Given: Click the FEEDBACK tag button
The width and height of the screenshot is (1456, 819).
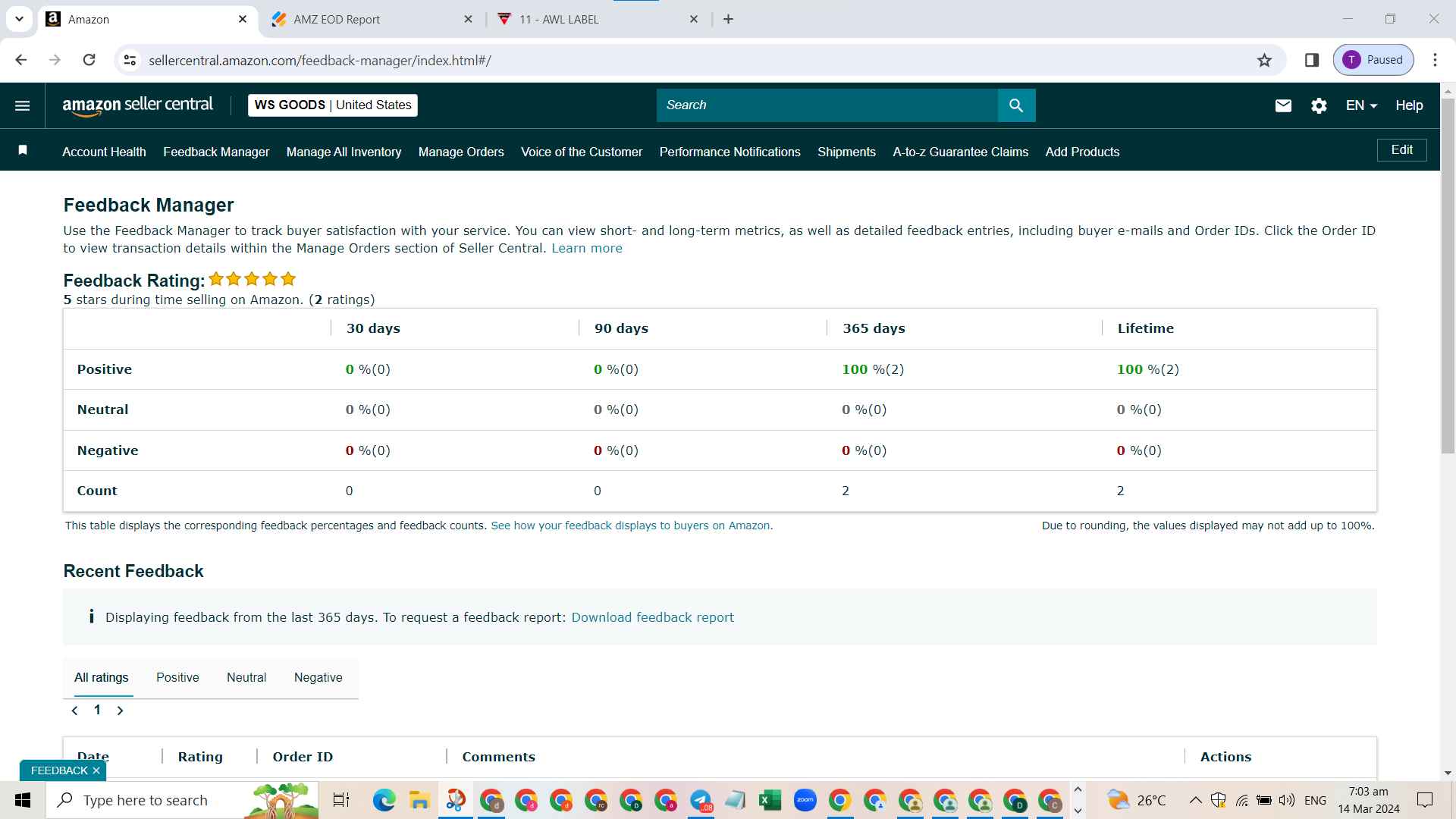Looking at the screenshot, I should click(x=59, y=770).
